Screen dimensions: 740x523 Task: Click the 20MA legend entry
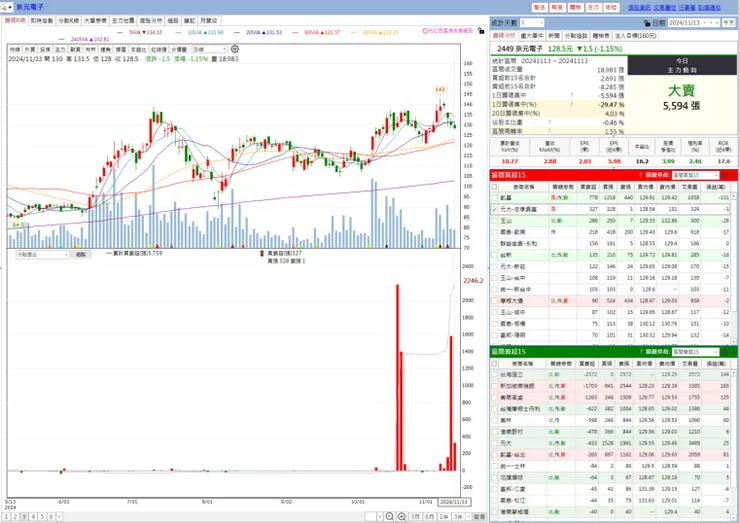[x=258, y=32]
